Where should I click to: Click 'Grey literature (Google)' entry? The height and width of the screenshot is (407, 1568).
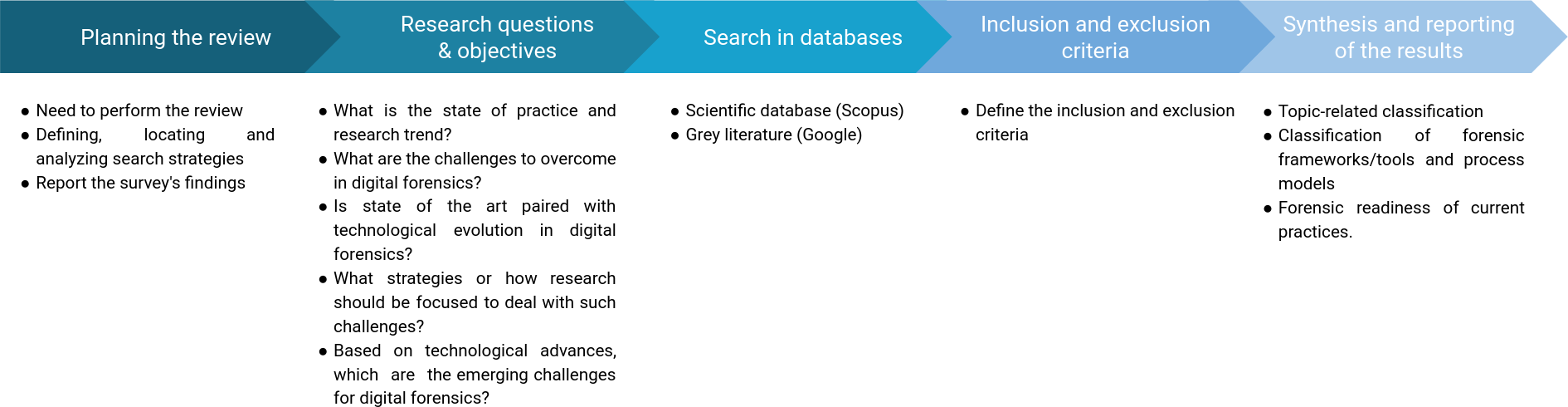[x=773, y=135]
